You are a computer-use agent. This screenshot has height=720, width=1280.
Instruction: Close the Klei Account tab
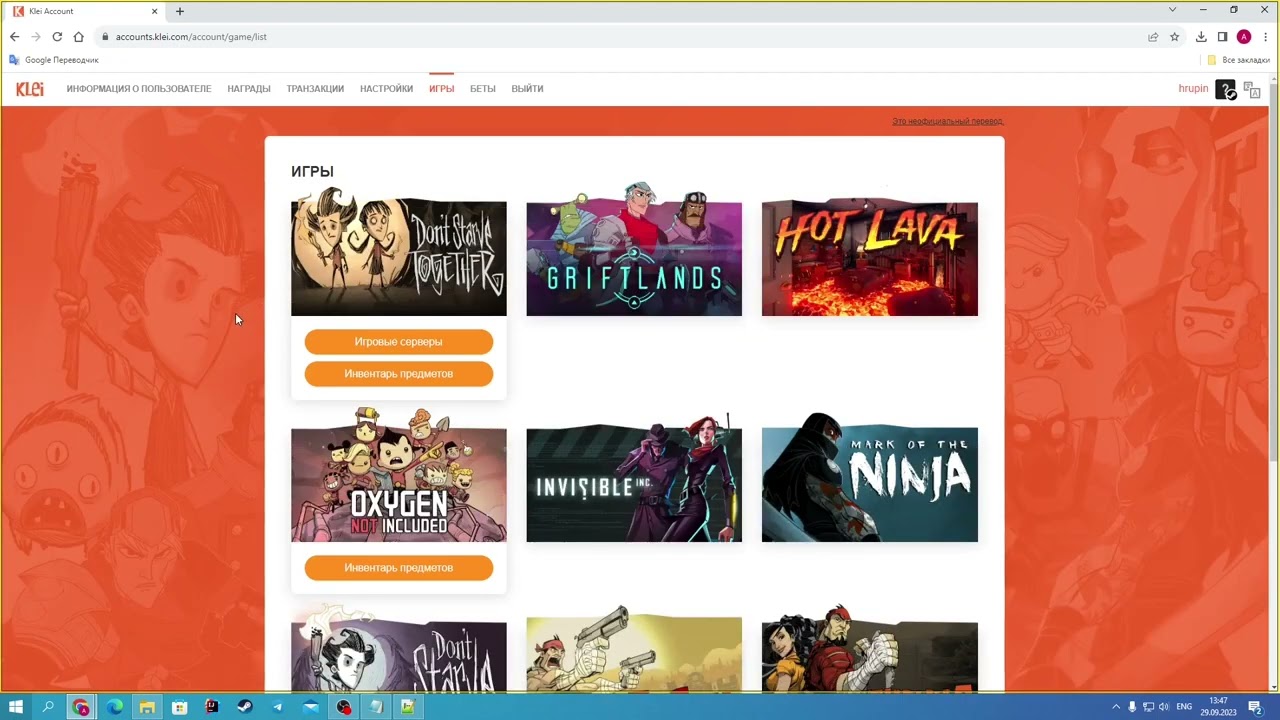tap(155, 11)
